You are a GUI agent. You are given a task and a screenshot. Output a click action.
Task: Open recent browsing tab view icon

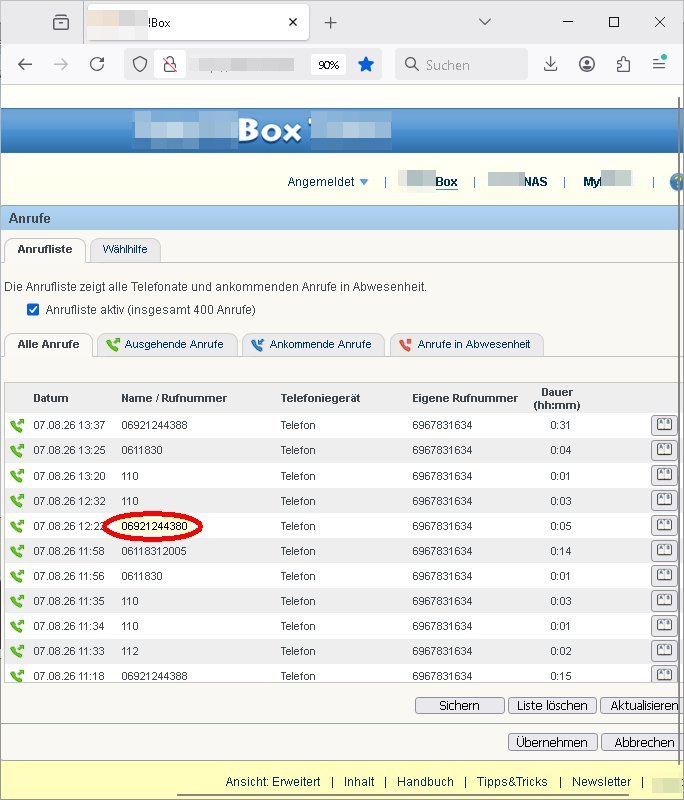[x=61, y=22]
